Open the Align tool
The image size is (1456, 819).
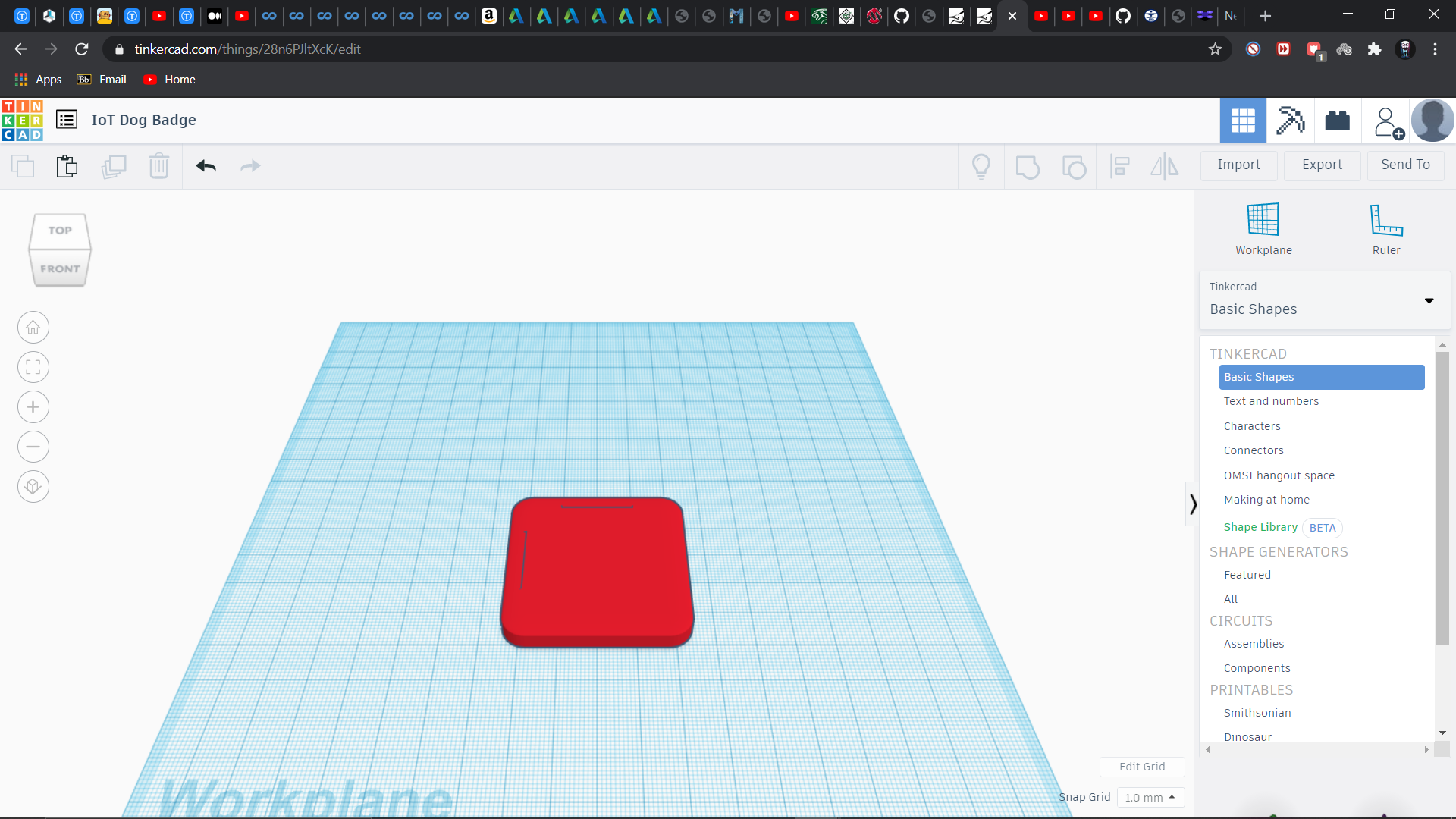click(1120, 166)
